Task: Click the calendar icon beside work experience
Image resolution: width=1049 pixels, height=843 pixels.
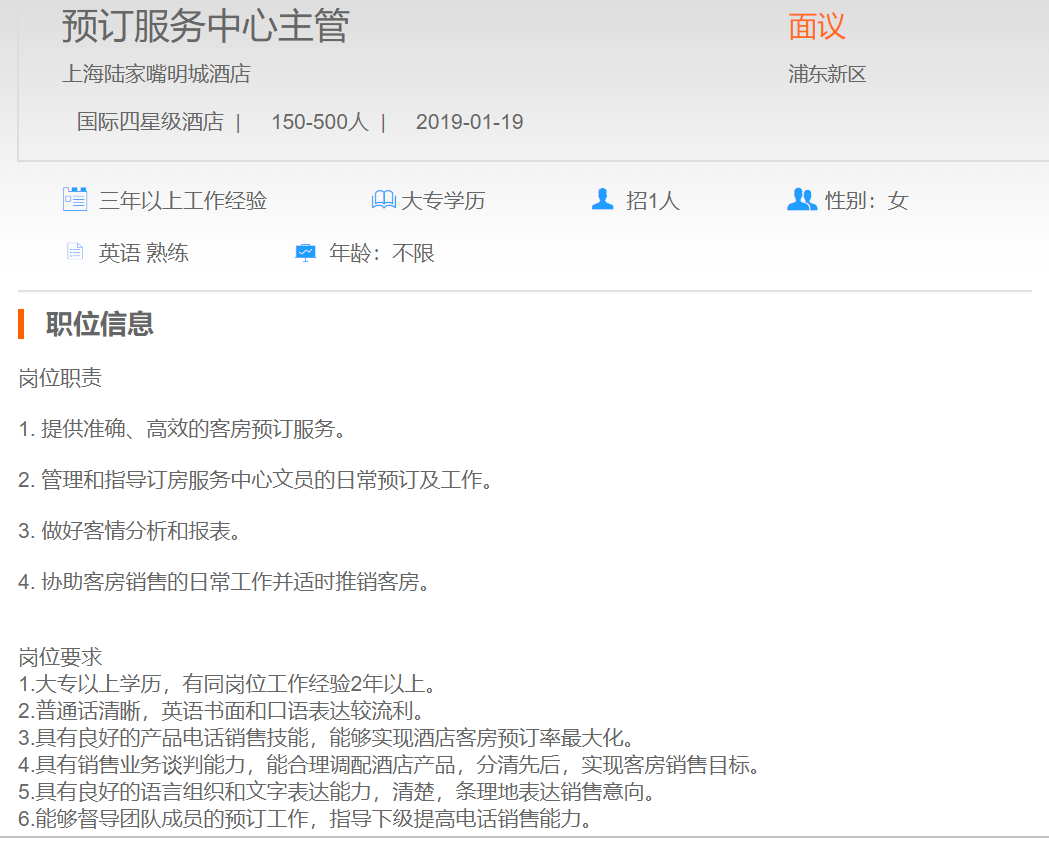Action: click(75, 199)
